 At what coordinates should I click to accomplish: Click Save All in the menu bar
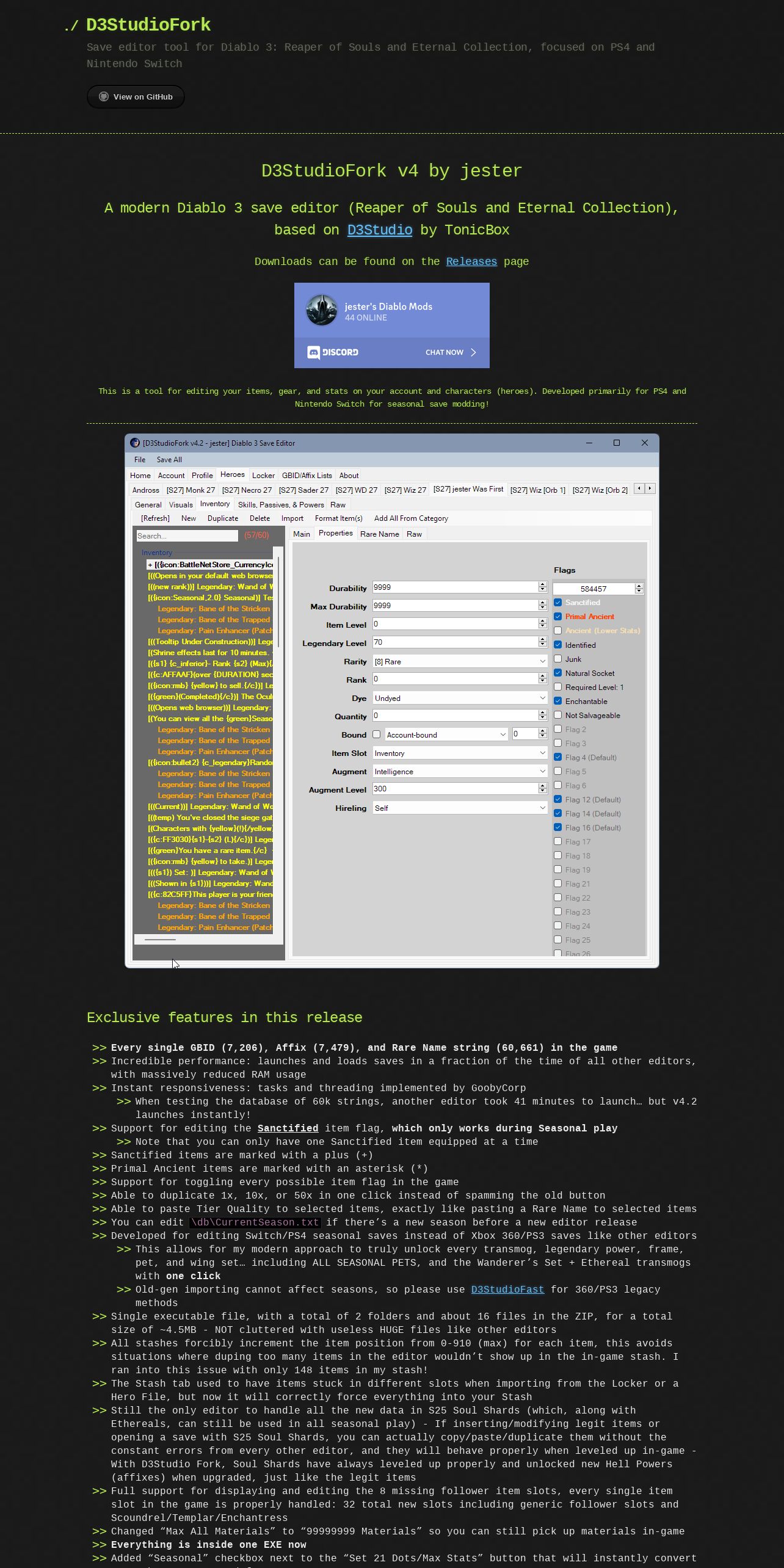[x=169, y=460]
